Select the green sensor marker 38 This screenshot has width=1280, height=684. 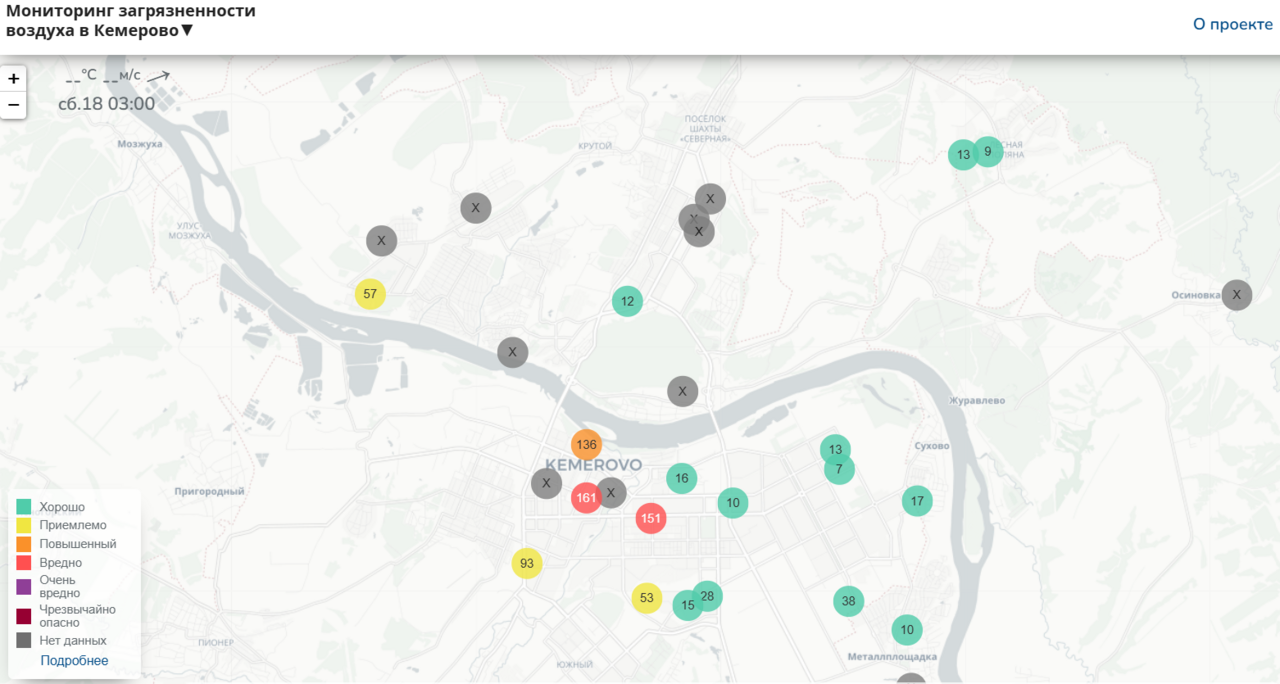(849, 601)
